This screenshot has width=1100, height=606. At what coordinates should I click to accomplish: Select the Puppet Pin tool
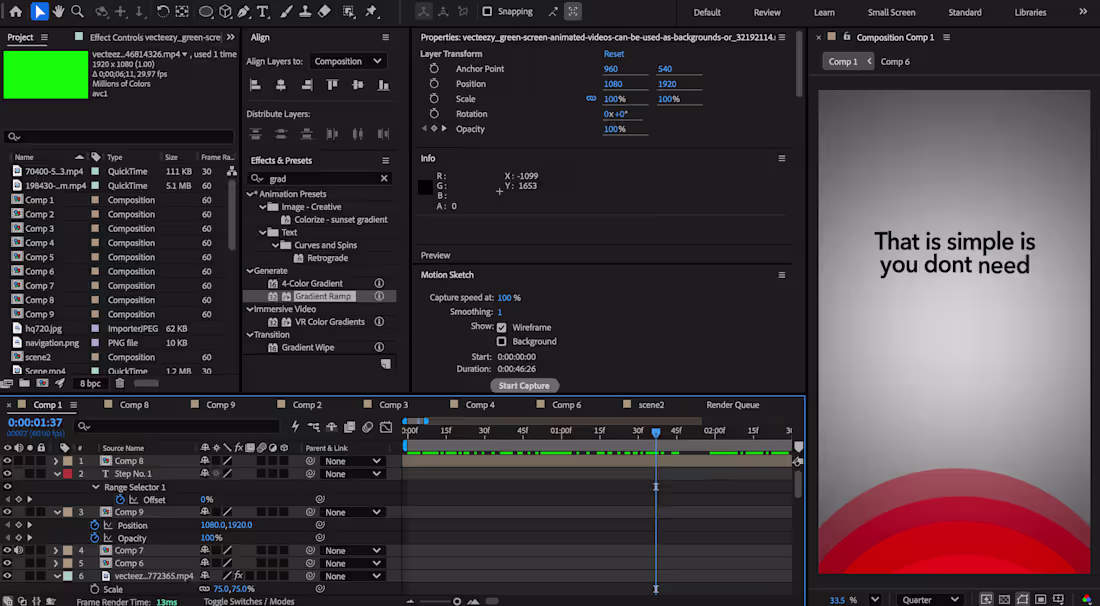click(x=372, y=11)
